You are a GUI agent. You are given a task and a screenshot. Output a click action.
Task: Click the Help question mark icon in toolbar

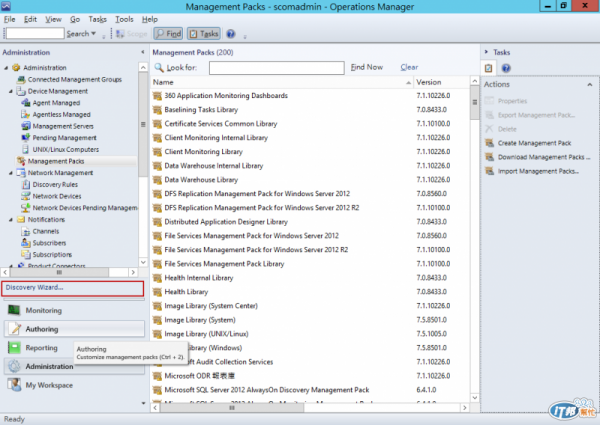230,34
